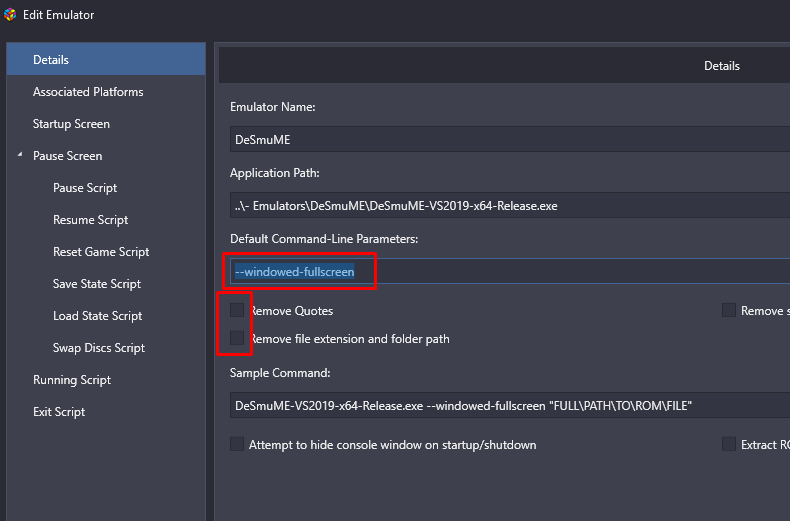Toggle the checkbox beside the cut-off 'Extract' label
This screenshot has width=790, height=521.
pos(729,444)
